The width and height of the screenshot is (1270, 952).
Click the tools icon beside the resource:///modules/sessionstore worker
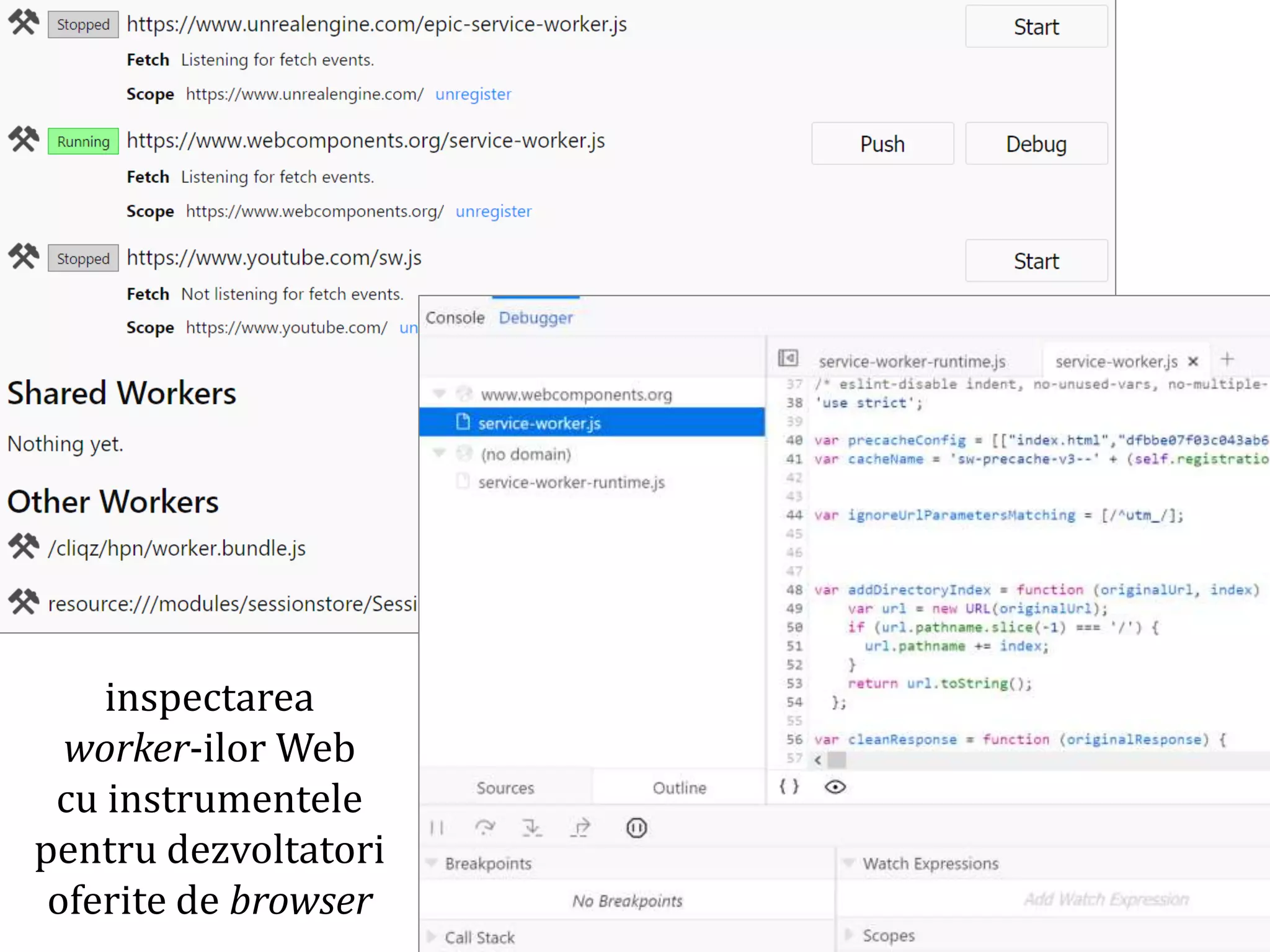pos(24,602)
